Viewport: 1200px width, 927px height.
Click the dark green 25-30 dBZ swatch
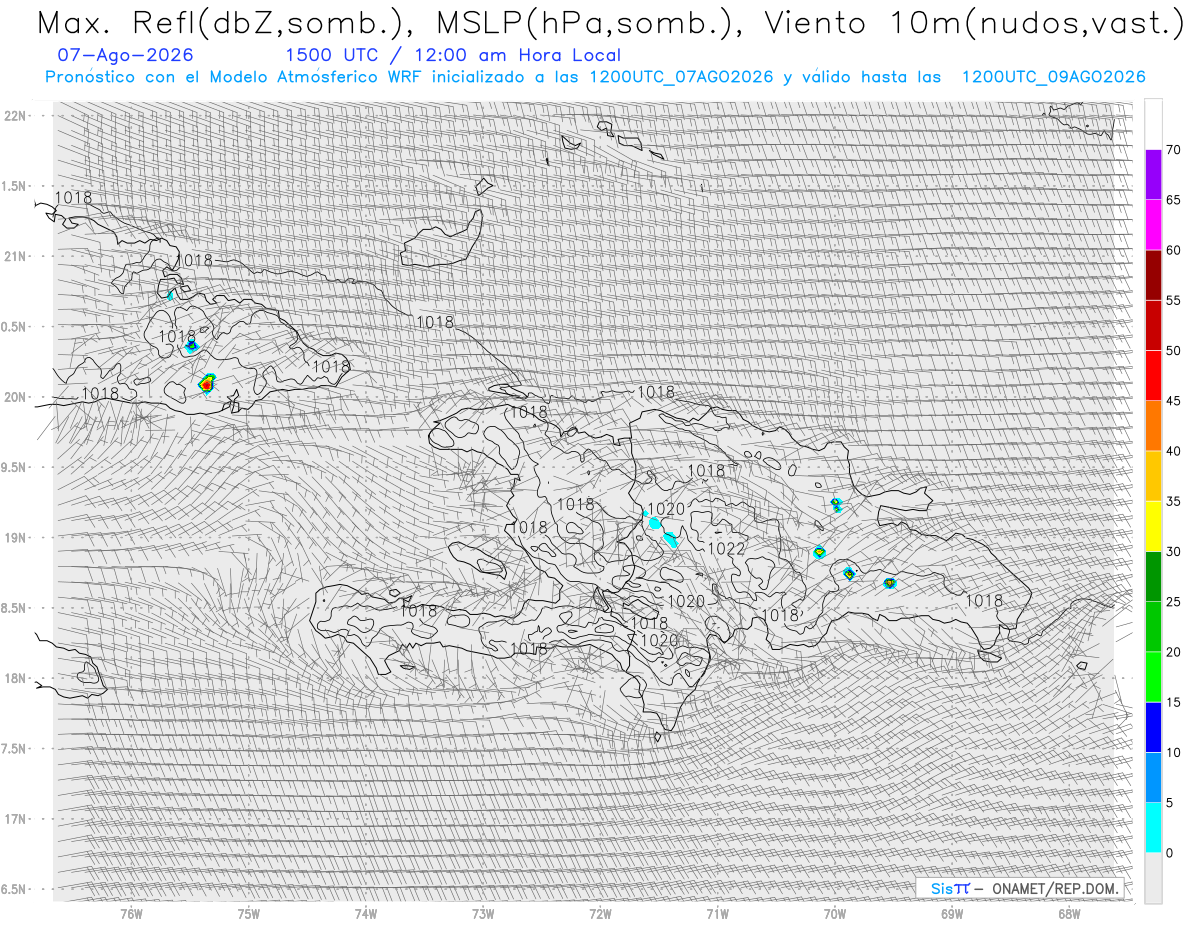(1153, 576)
